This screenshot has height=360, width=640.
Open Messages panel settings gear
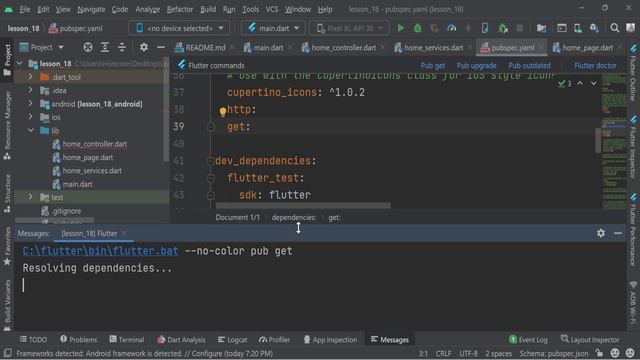(x=601, y=233)
